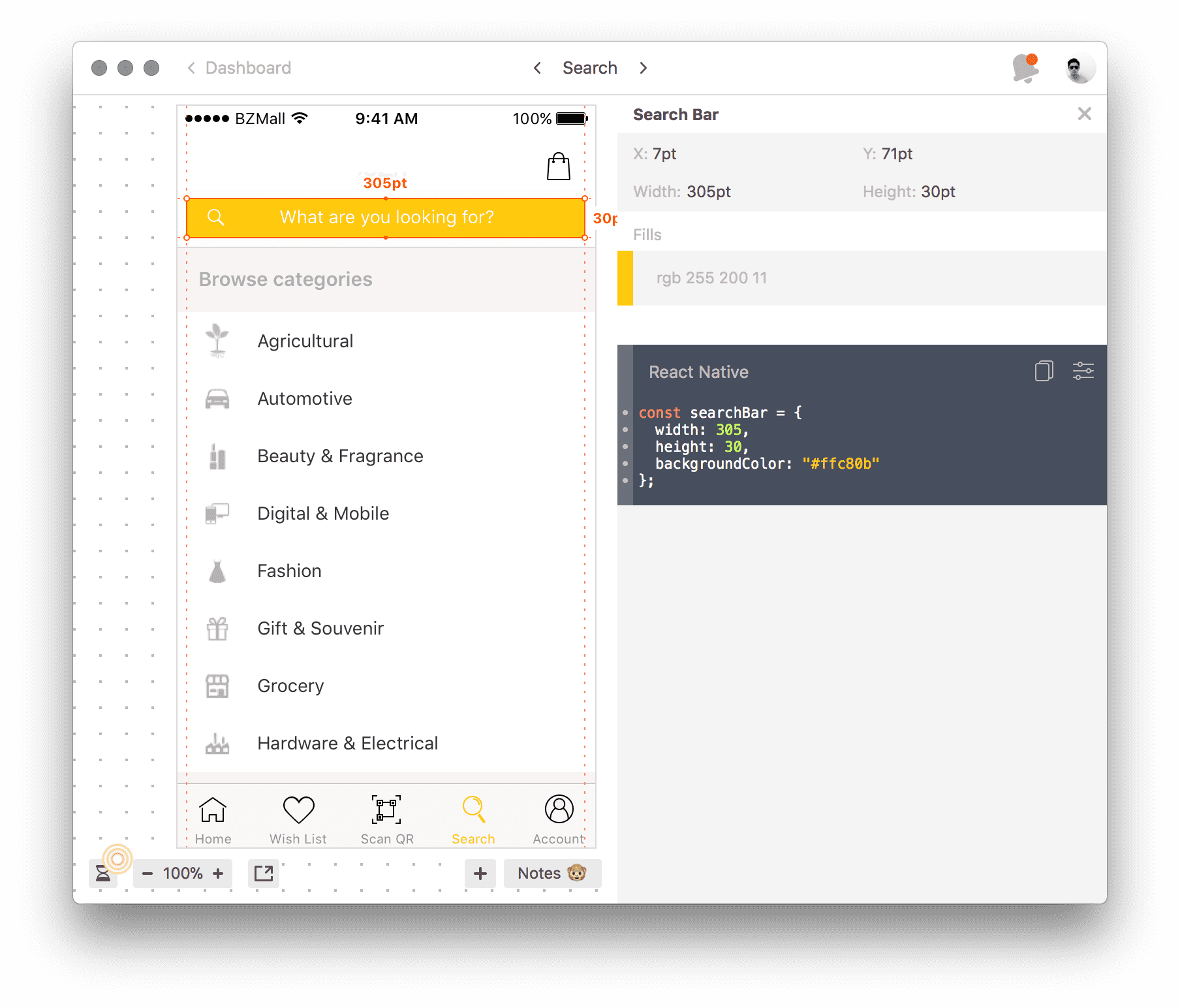1180x1008 pixels.
Task: Click the search bar element in the mockup
Action: tap(386, 217)
